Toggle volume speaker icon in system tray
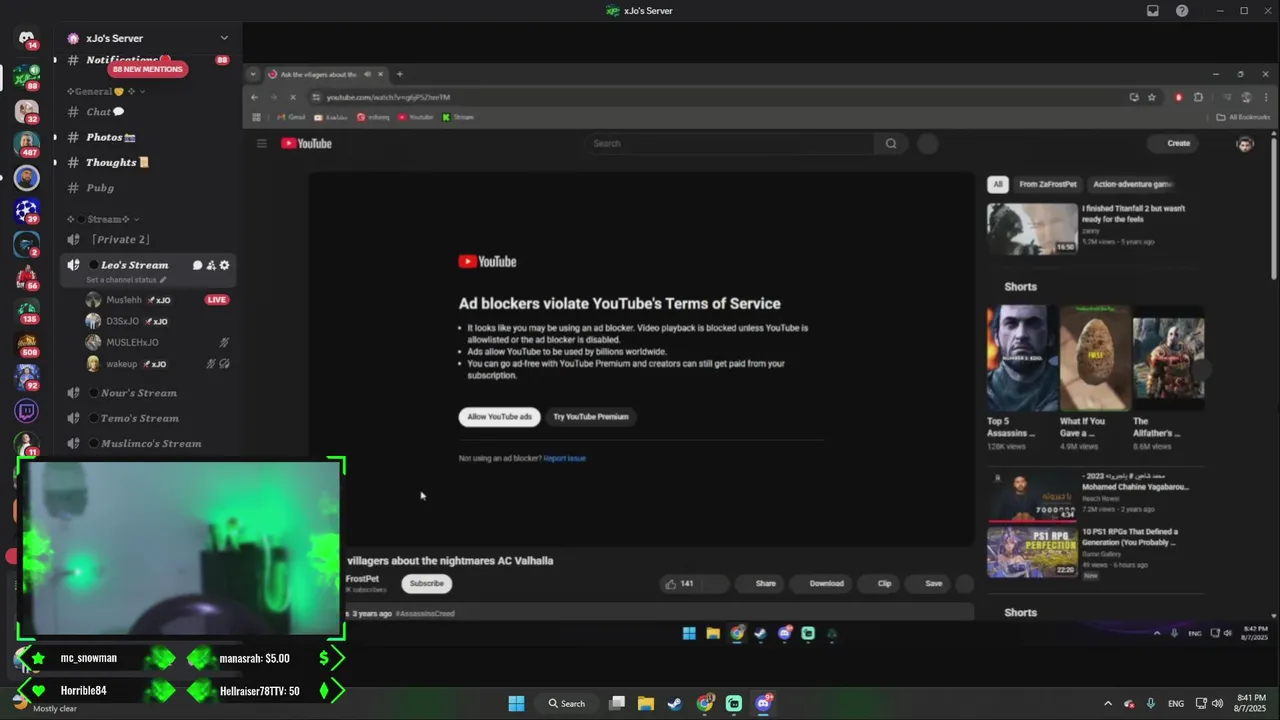The height and width of the screenshot is (720, 1280). pos(1218,703)
